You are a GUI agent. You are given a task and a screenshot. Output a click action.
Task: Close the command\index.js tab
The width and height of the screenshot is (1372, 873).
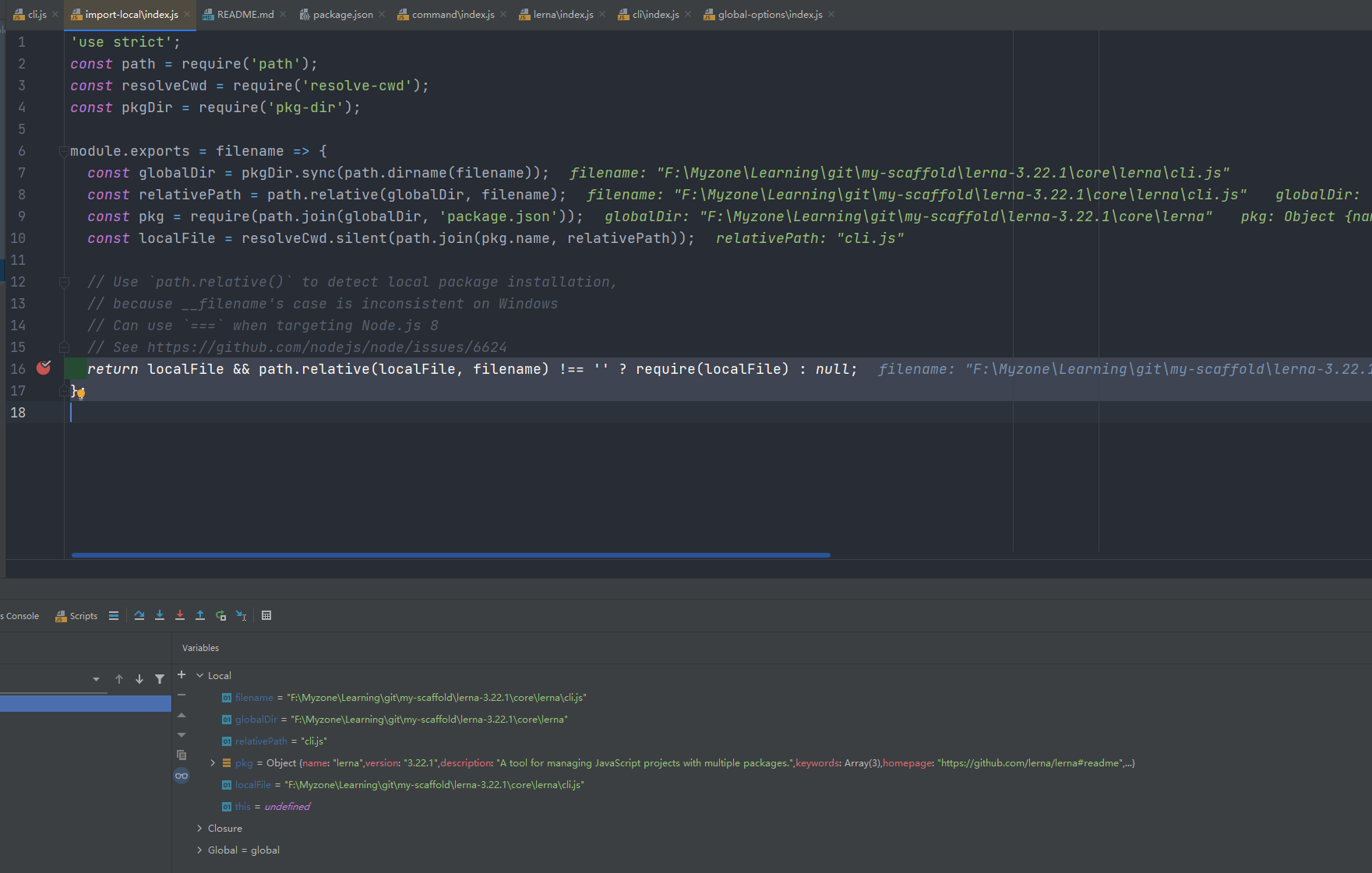tap(503, 15)
